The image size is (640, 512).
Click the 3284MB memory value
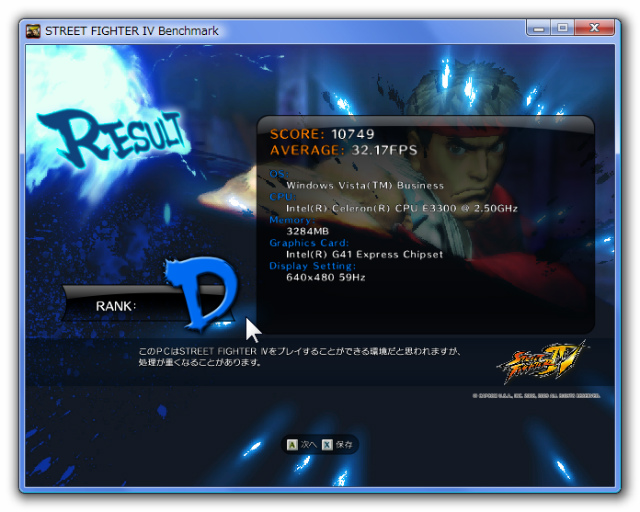[307, 231]
